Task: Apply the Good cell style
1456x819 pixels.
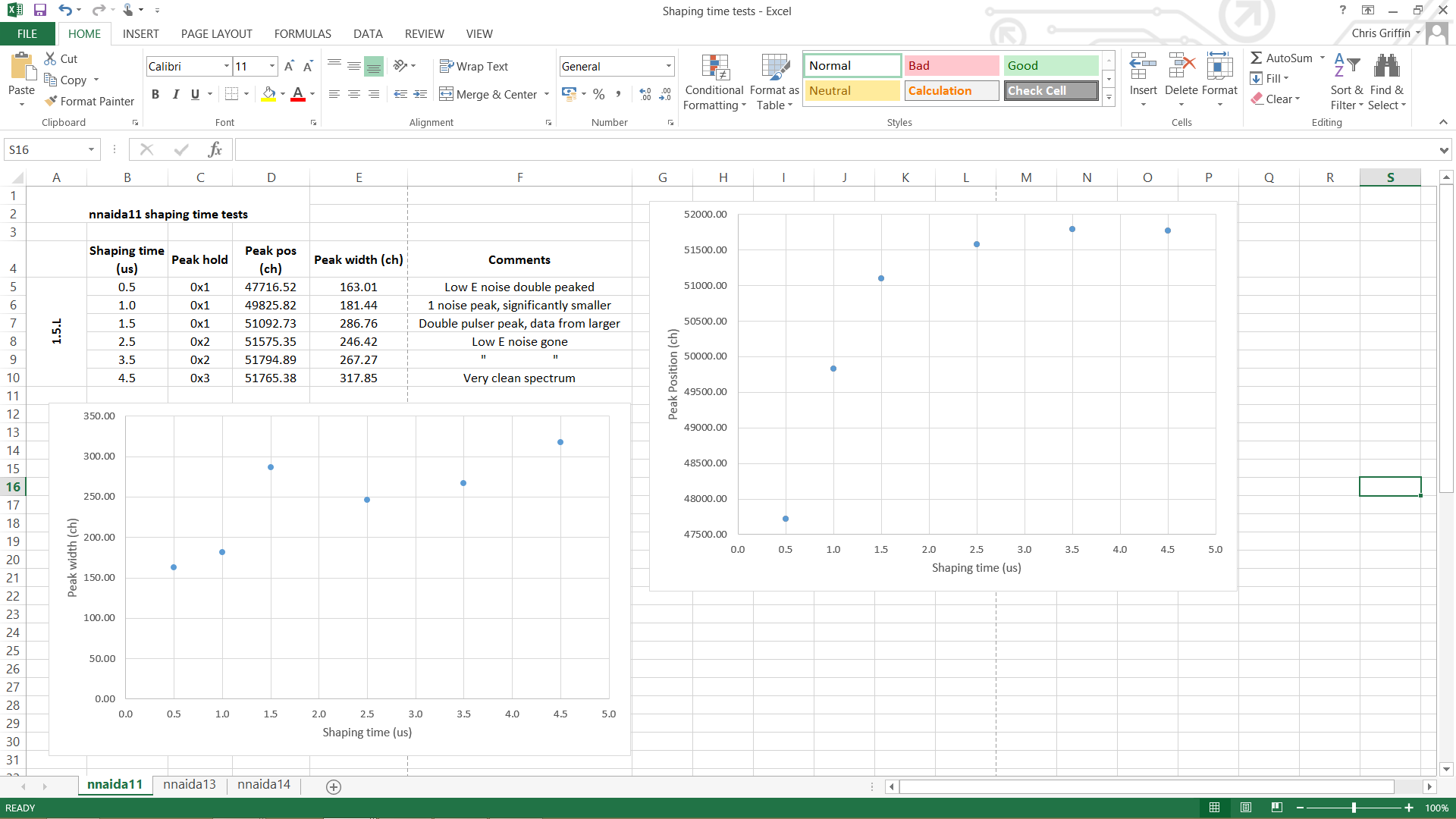Action: (1050, 66)
